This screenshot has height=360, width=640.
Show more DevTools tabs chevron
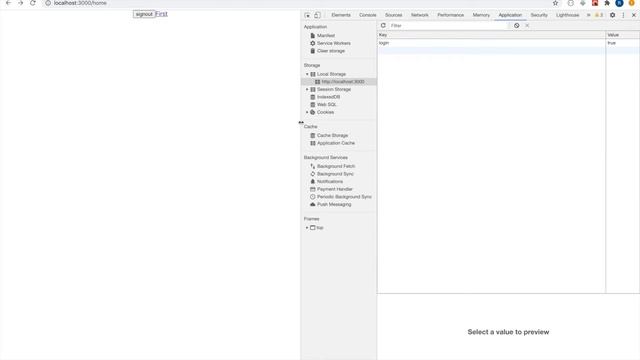pos(588,15)
